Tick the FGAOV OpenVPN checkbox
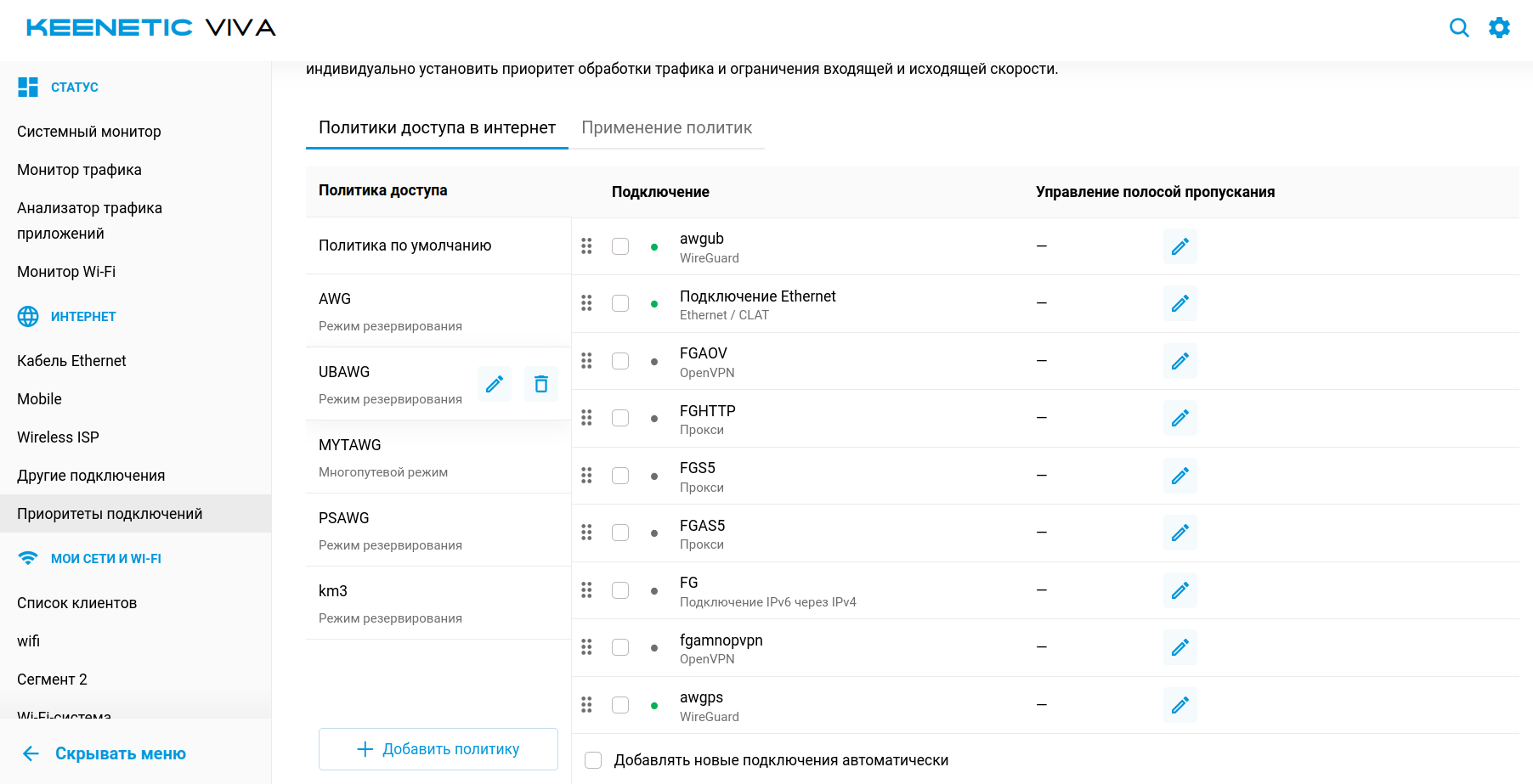 pyautogui.click(x=620, y=361)
